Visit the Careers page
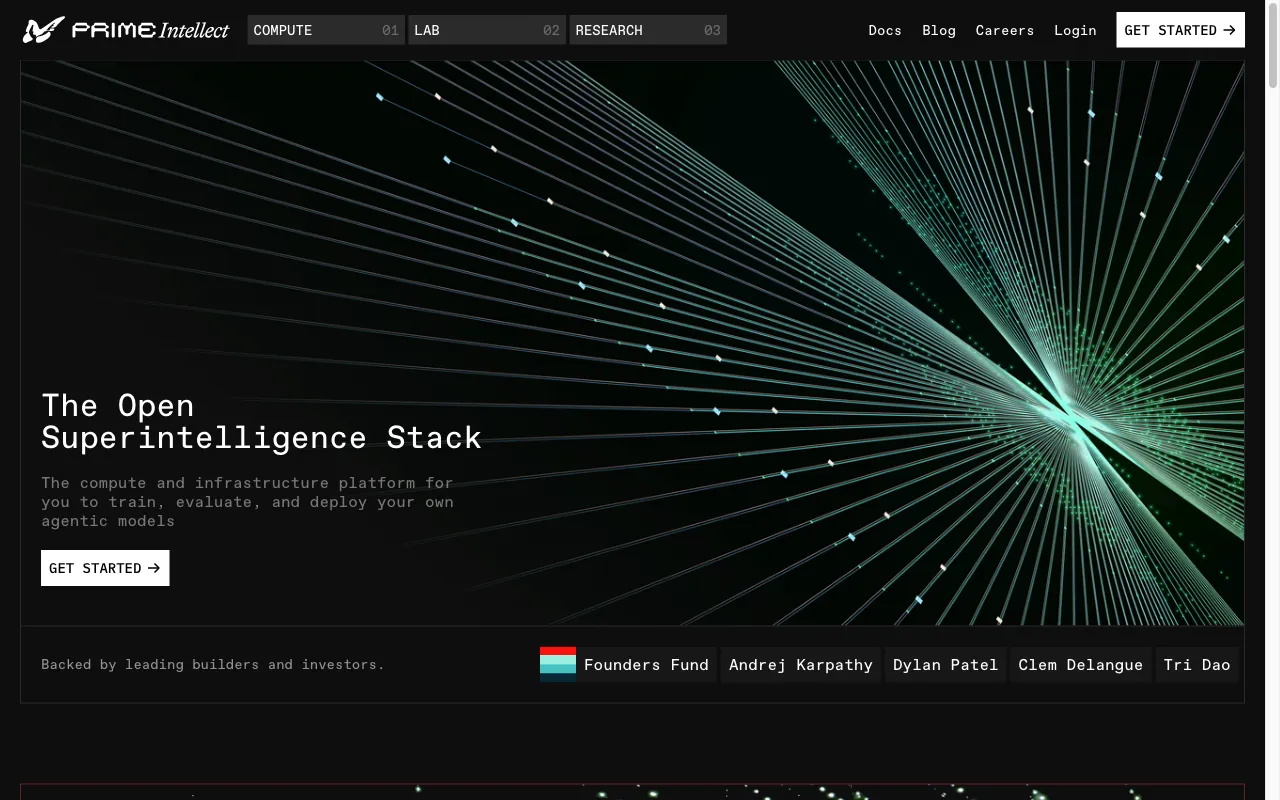Screen dimensions: 1280x800 [x=1005, y=30]
